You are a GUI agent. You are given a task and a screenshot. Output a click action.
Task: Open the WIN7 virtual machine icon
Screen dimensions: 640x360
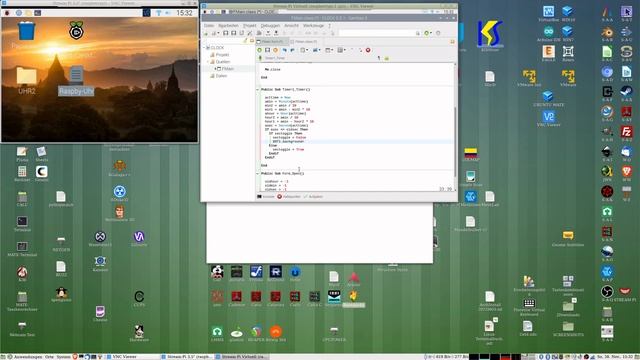click(568, 33)
